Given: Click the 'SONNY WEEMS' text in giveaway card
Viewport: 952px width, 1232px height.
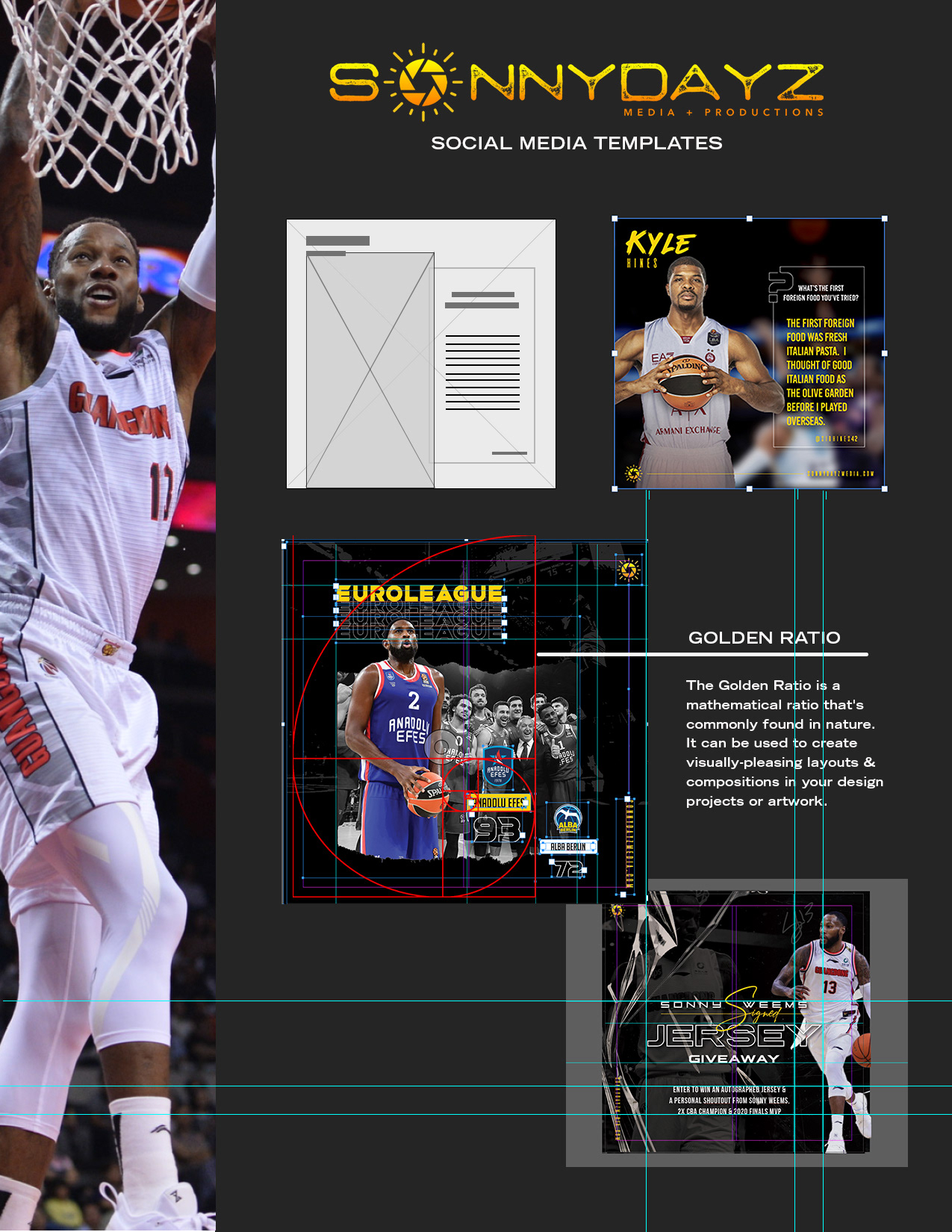Looking at the screenshot, I should pyautogui.click(x=734, y=1005).
